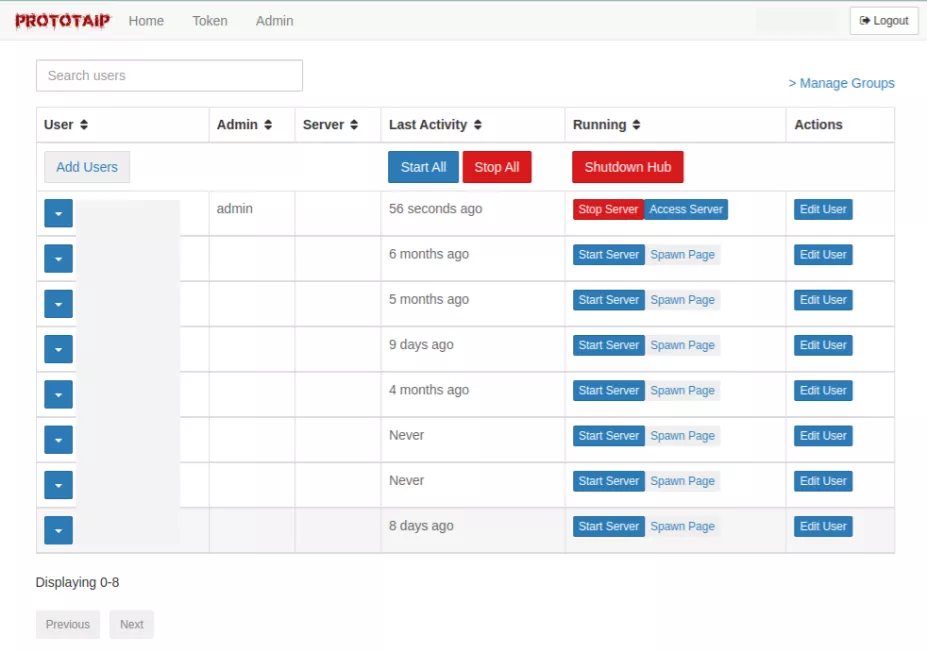The height and width of the screenshot is (651, 928).
Task: Open the Token page
Action: pos(209,20)
